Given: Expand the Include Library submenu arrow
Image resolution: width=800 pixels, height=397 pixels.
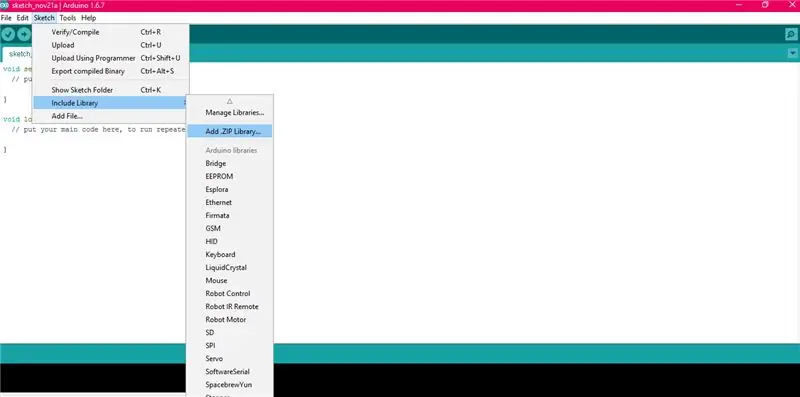Looking at the screenshot, I should [184, 103].
